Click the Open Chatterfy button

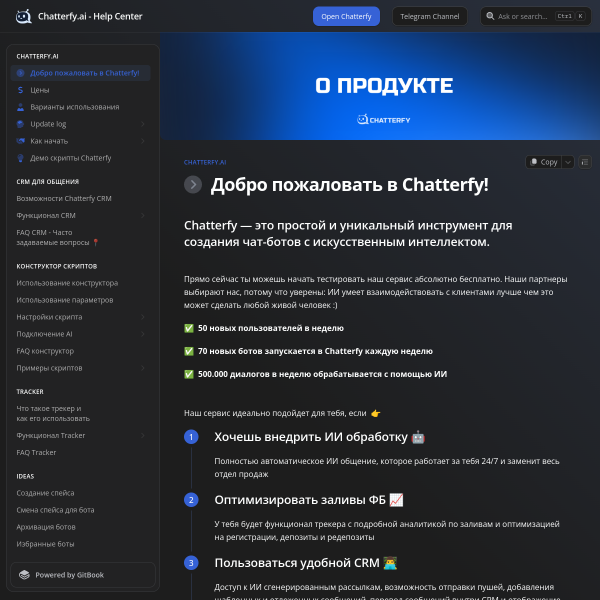tap(346, 16)
